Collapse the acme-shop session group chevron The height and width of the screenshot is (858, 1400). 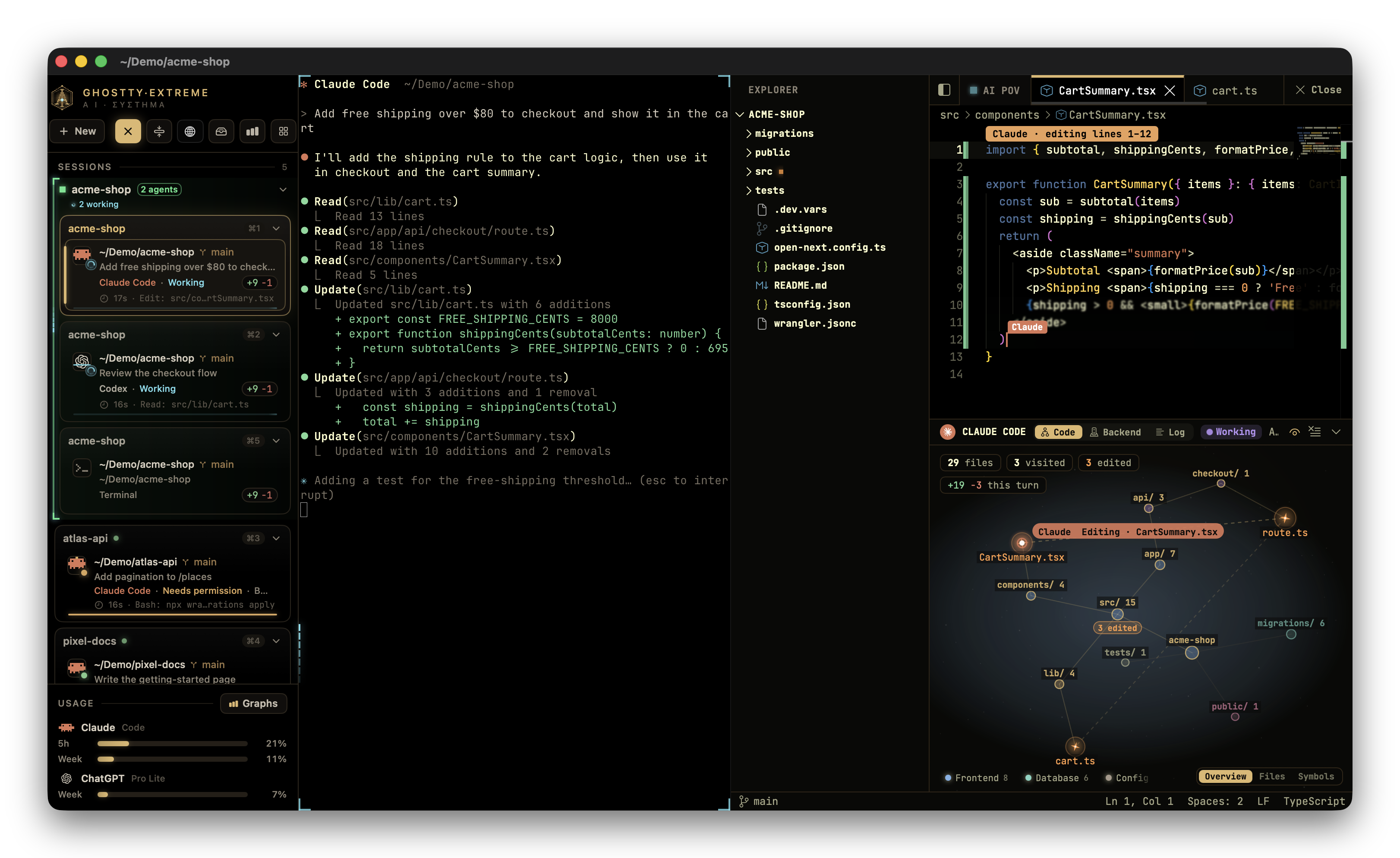pyautogui.click(x=283, y=189)
